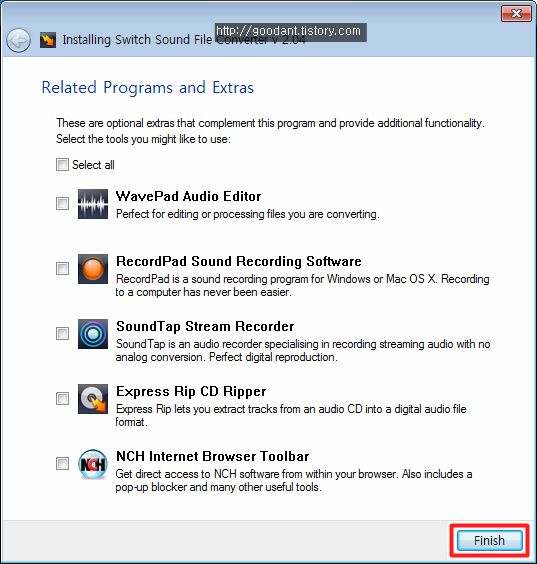The width and height of the screenshot is (537, 564).
Task: Click the 'Installing Switch Sound File Converter' title
Action: (x=184, y=40)
